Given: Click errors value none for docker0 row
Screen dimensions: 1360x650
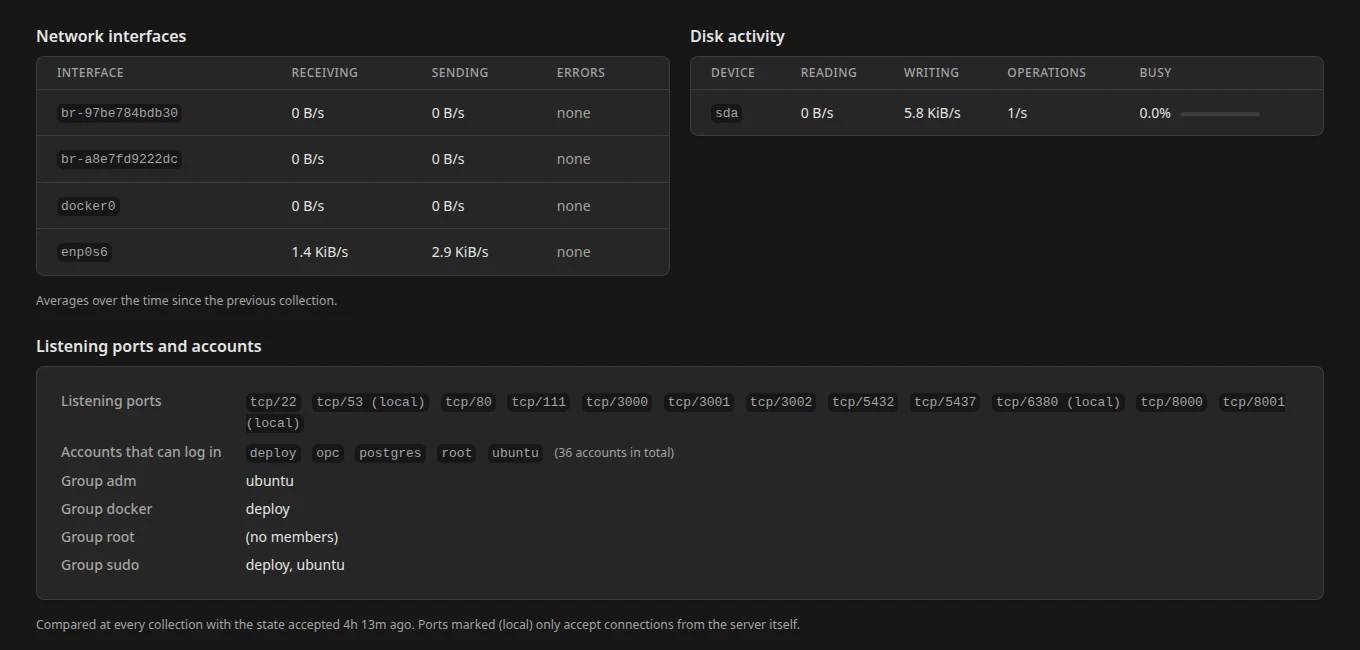Looking at the screenshot, I should click(x=574, y=206).
